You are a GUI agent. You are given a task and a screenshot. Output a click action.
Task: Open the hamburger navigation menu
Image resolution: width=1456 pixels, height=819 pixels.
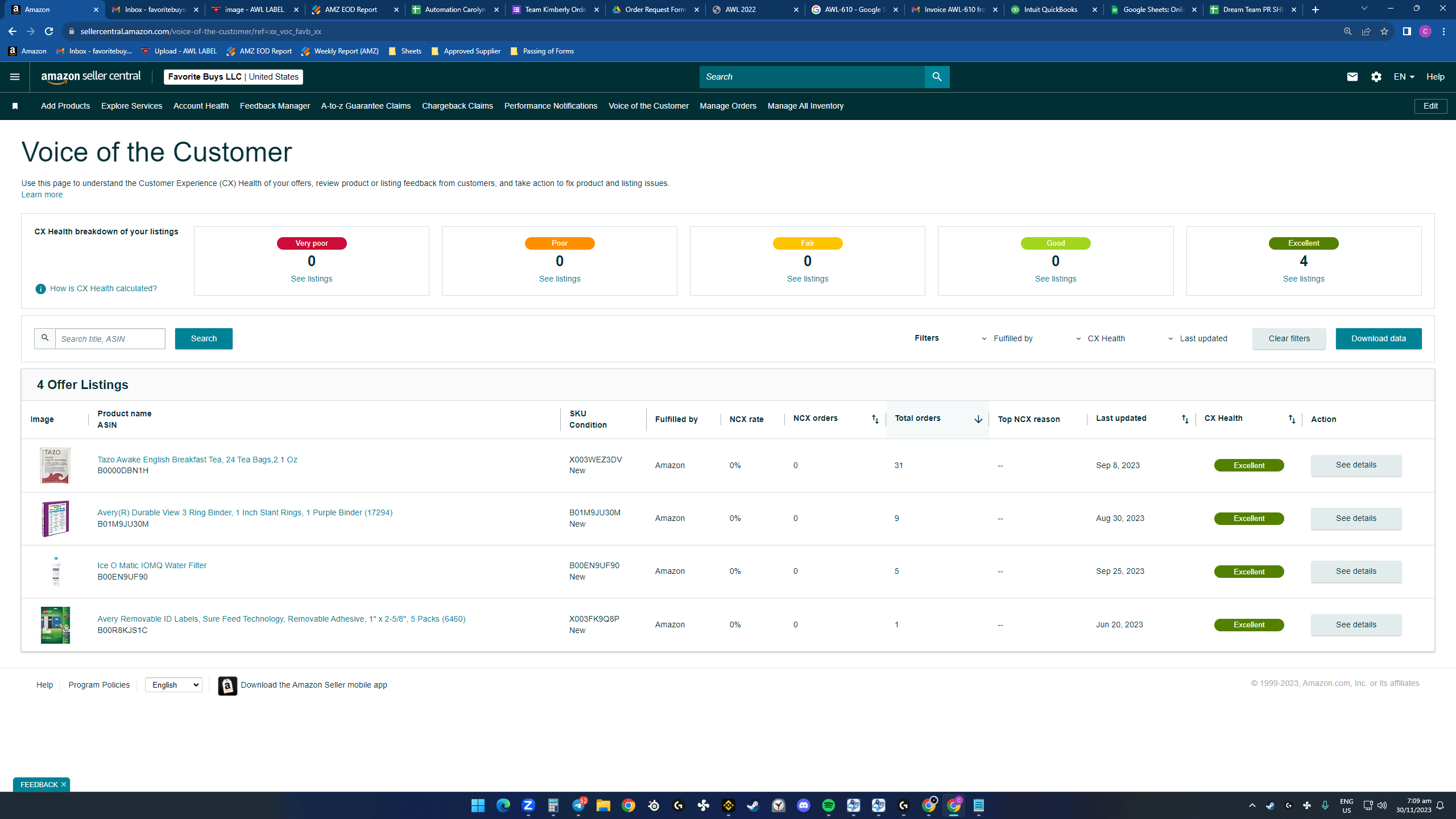coord(15,77)
